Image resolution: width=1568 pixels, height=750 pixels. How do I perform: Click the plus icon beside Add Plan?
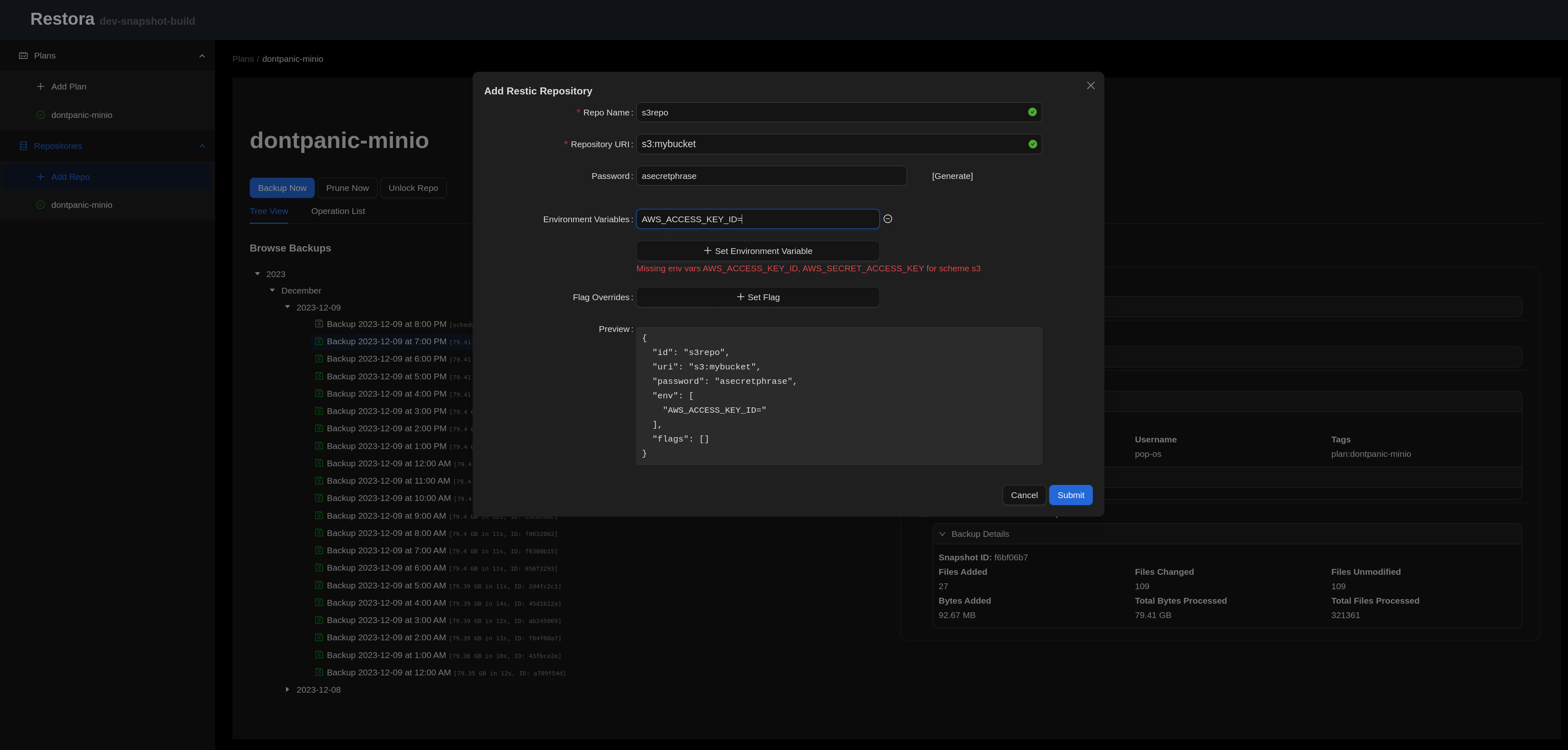(x=40, y=87)
